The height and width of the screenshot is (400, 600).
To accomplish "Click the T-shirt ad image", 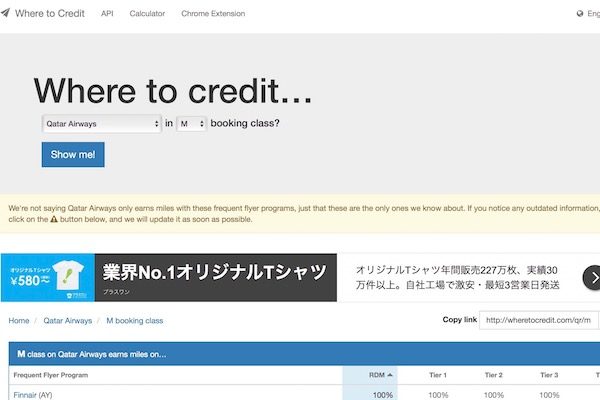I will 48,278.
